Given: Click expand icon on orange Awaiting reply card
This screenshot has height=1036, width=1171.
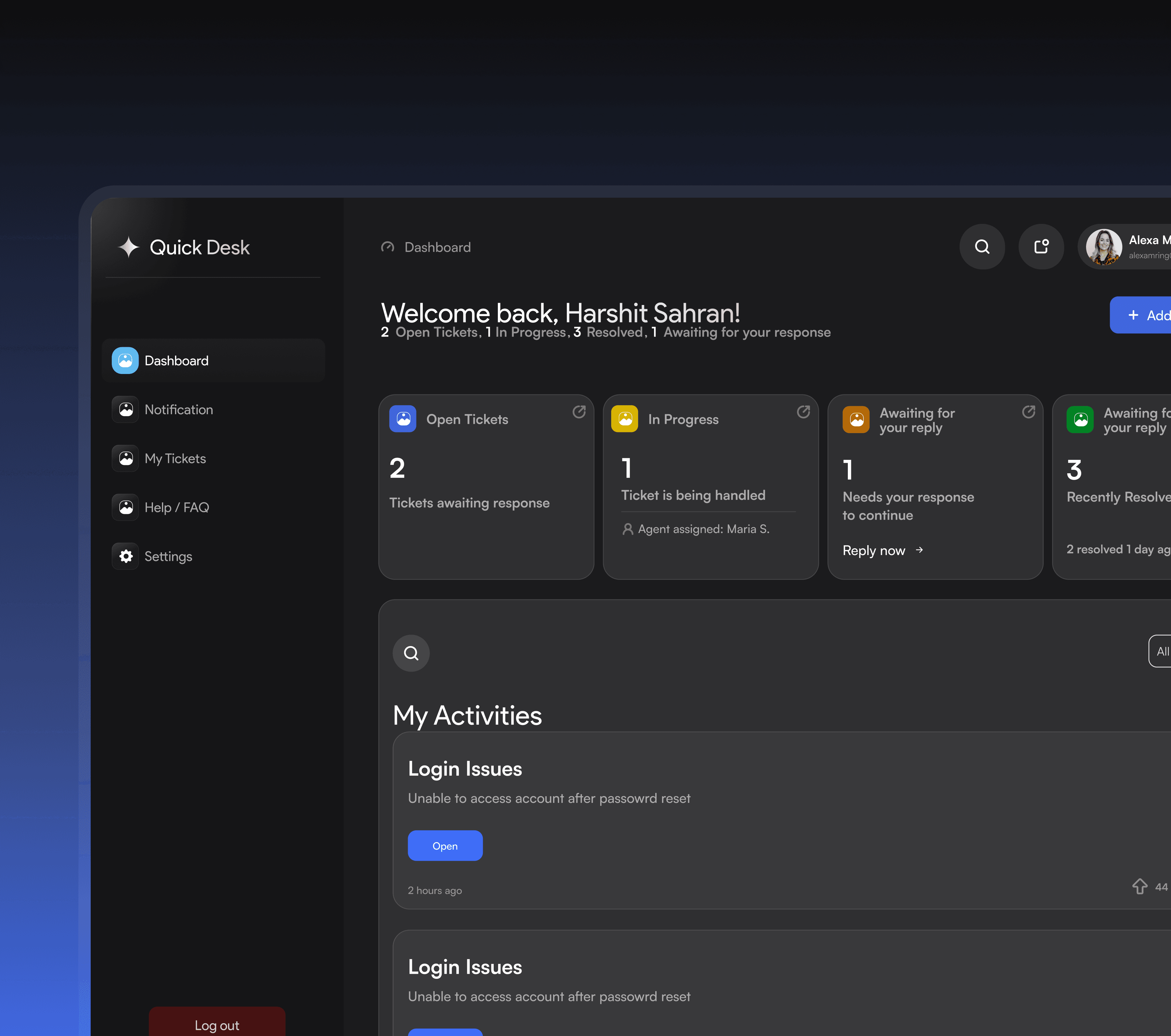Looking at the screenshot, I should 1028,412.
